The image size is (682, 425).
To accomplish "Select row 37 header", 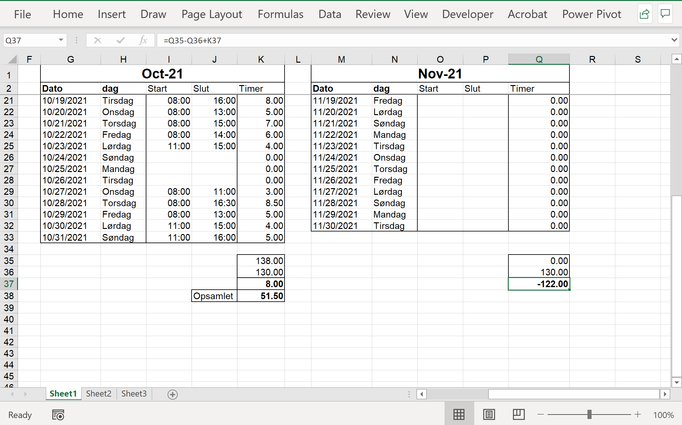I will [9, 284].
